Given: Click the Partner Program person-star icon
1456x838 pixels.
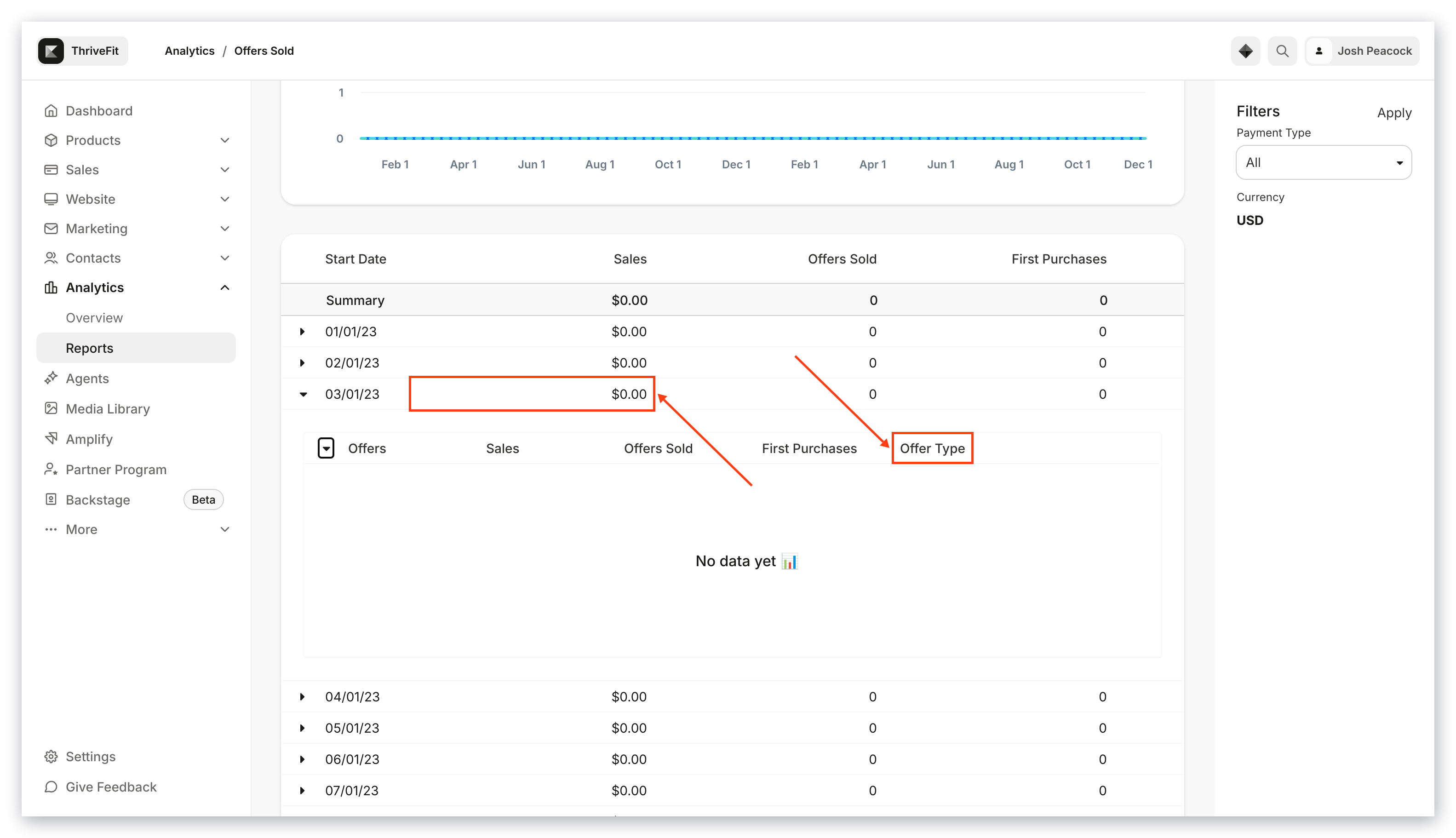Looking at the screenshot, I should (51, 469).
